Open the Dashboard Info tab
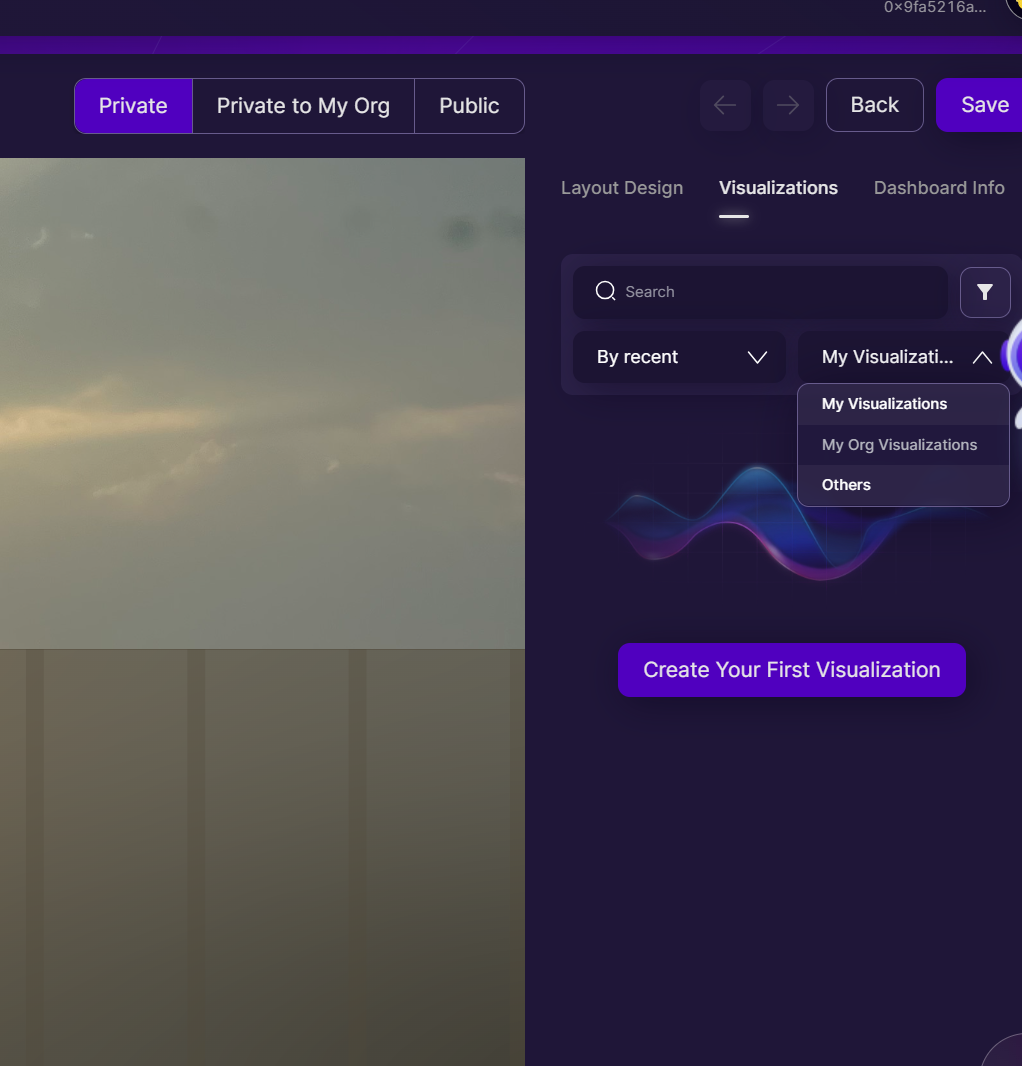 [938, 188]
